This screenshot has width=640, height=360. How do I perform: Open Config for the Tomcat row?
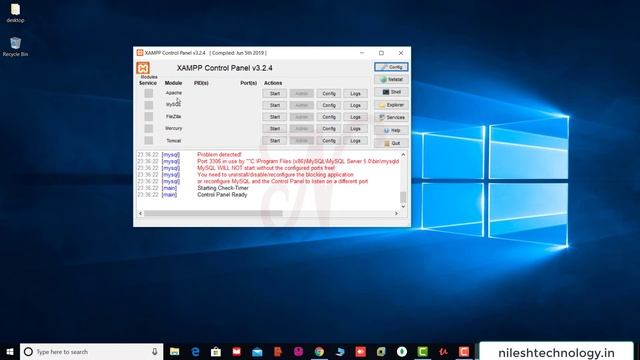coord(329,140)
